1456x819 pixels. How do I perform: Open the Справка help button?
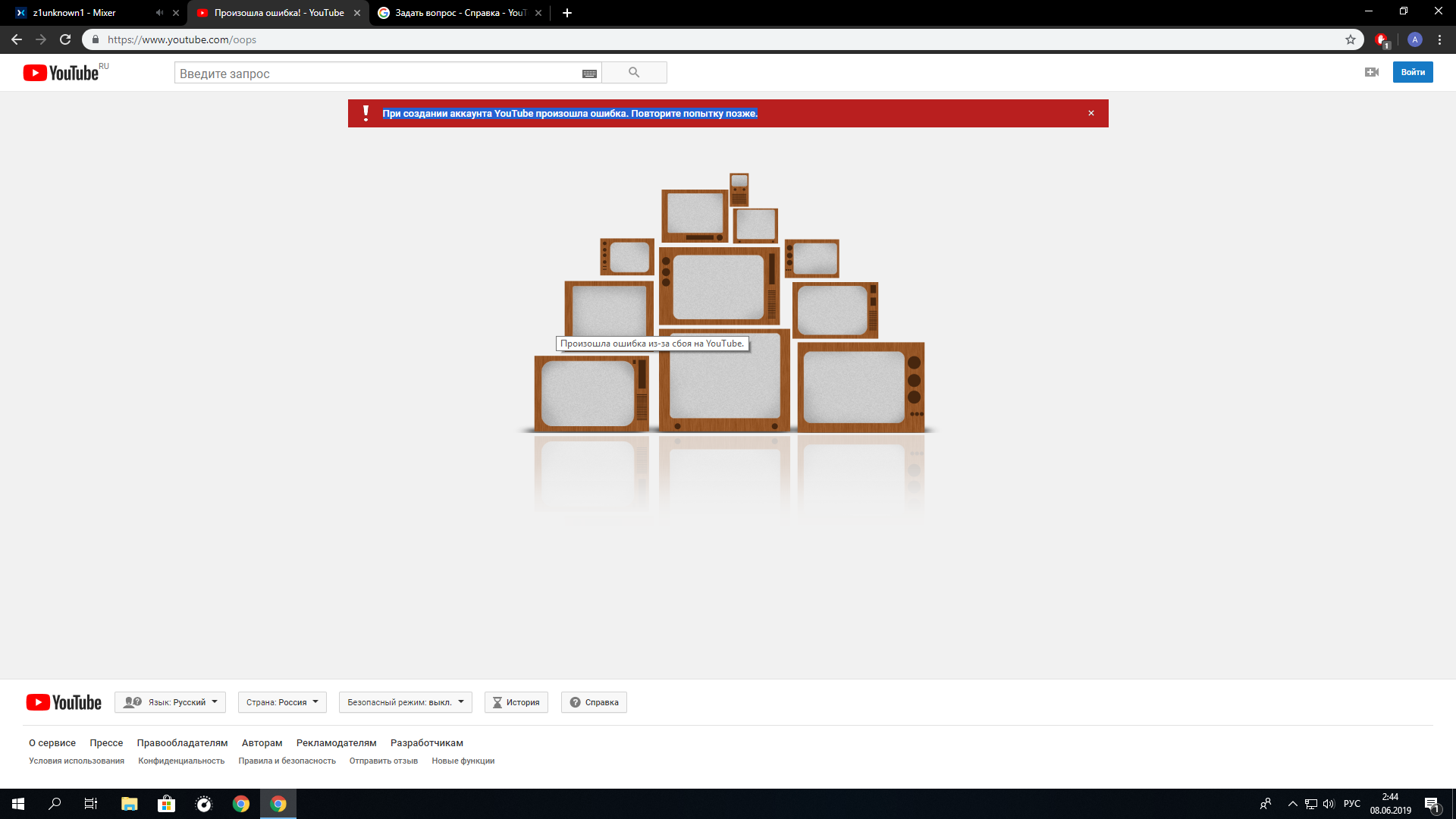tap(594, 702)
